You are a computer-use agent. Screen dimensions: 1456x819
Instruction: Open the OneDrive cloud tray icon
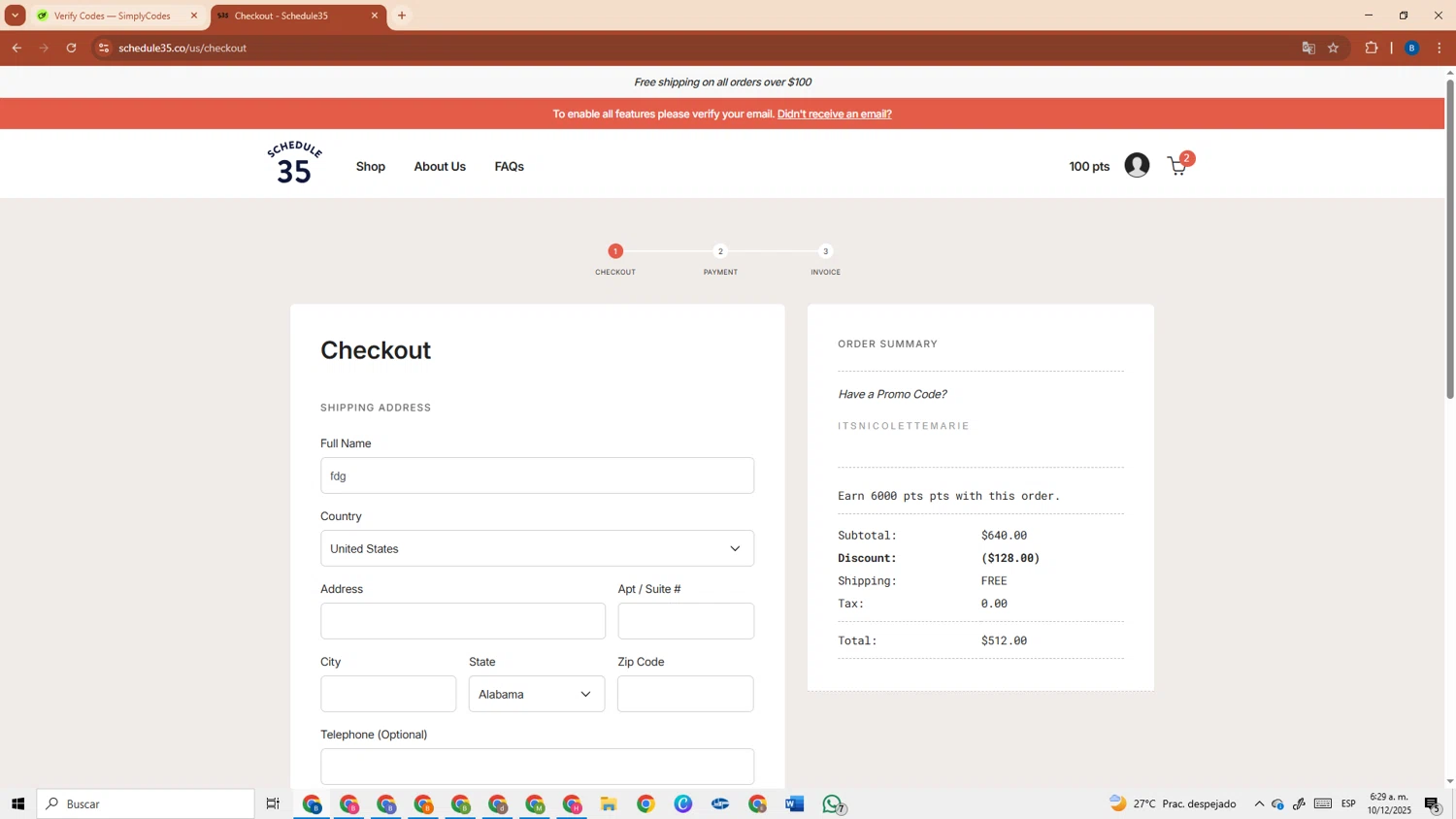[x=1278, y=803]
